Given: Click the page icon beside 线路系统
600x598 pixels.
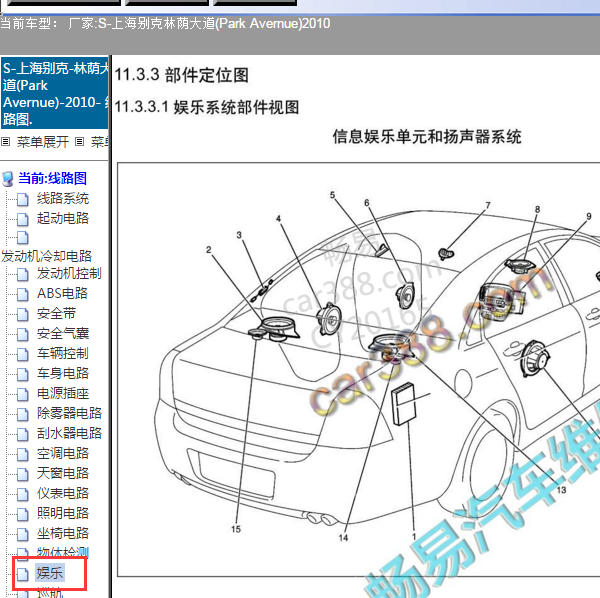Looking at the screenshot, I should tap(23, 199).
